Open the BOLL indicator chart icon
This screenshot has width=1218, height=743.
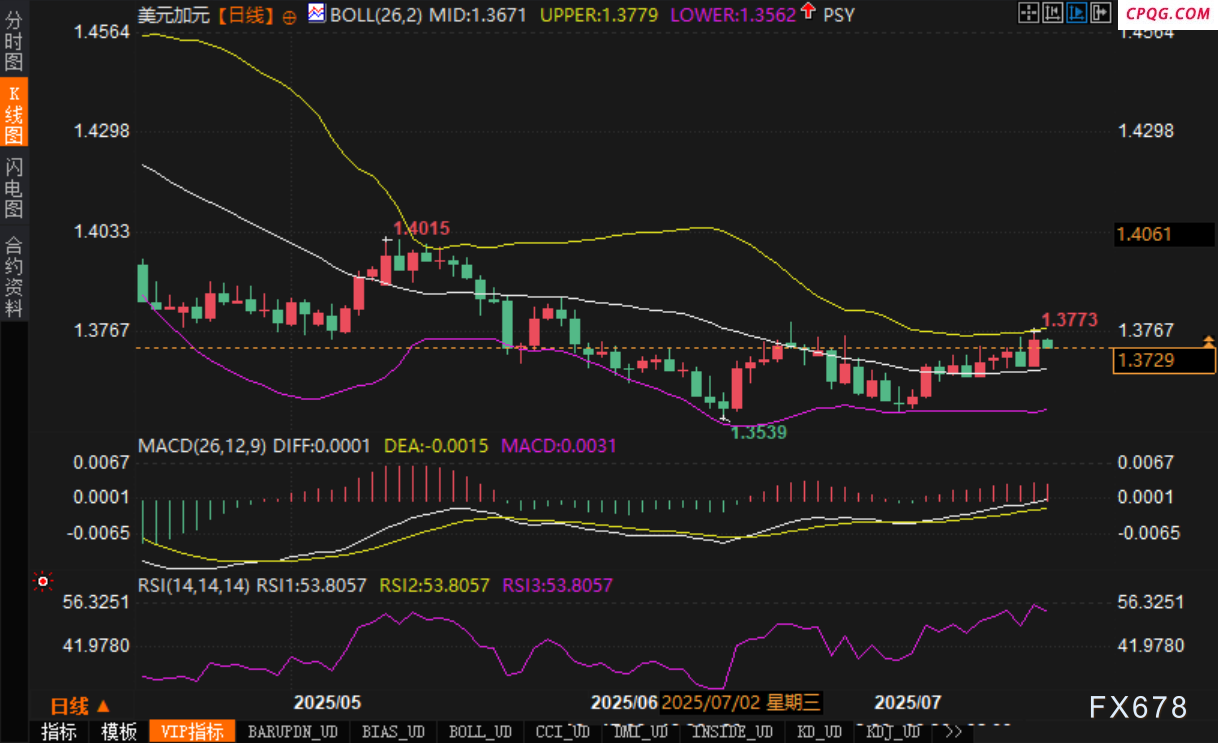(317, 14)
